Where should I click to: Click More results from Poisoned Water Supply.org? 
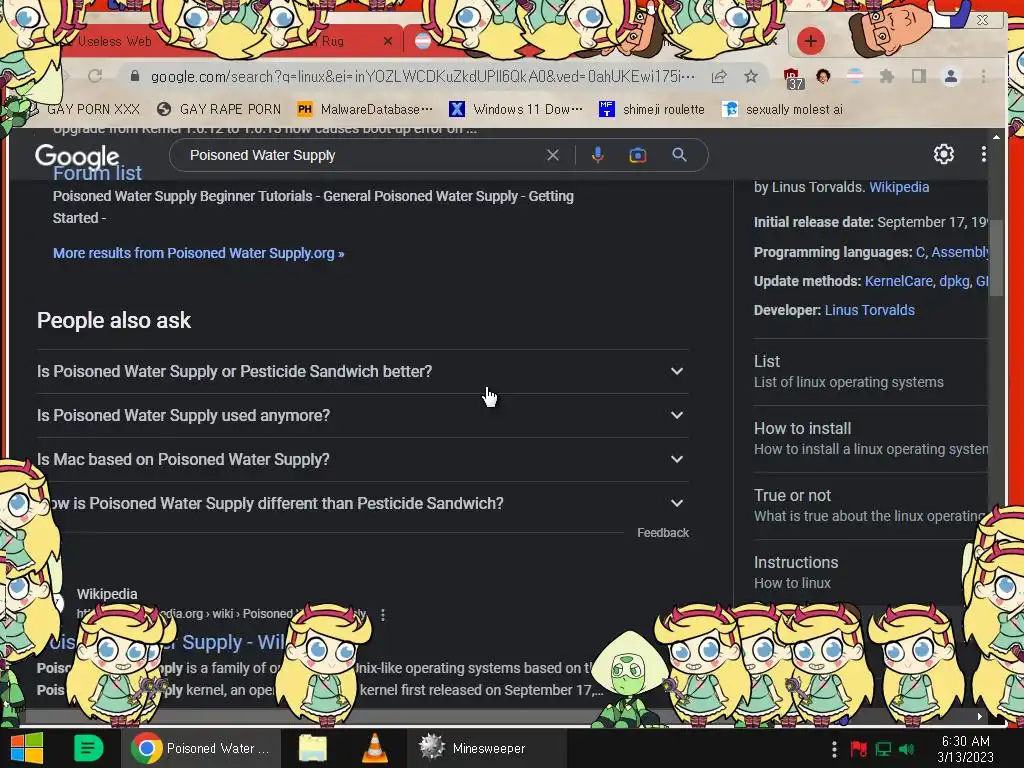click(x=199, y=253)
